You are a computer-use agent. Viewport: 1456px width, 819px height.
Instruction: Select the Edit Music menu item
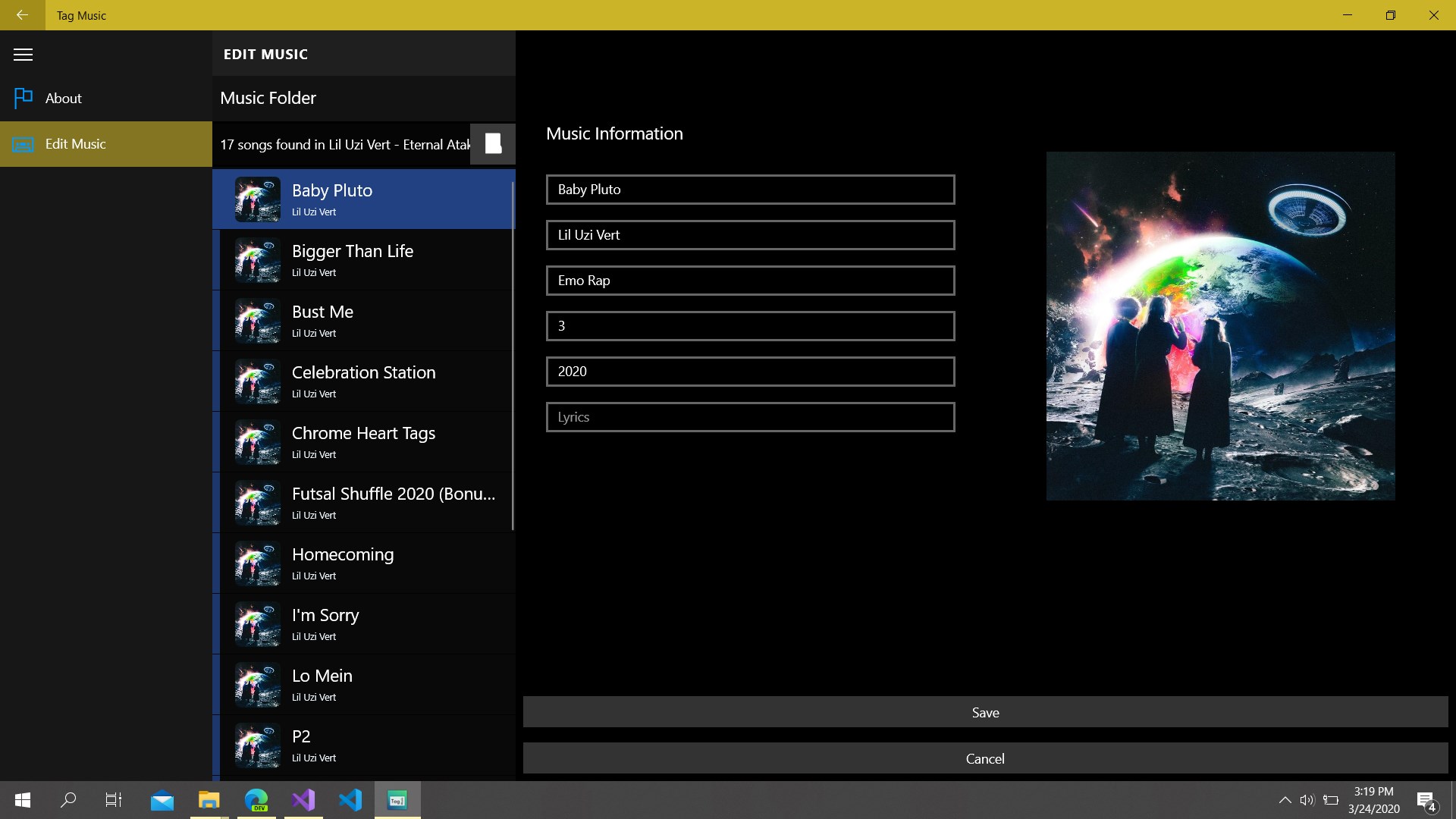75,144
